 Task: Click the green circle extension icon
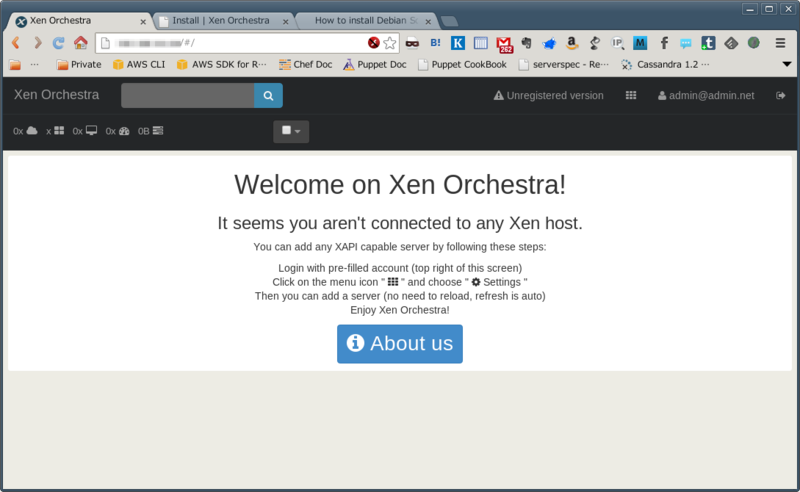754,43
